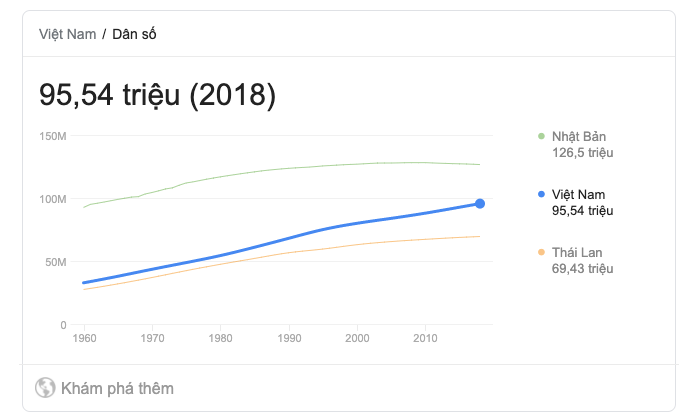Click the orange Thái Lan legend dot
This screenshot has width=699, height=417.
click(x=541, y=252)
